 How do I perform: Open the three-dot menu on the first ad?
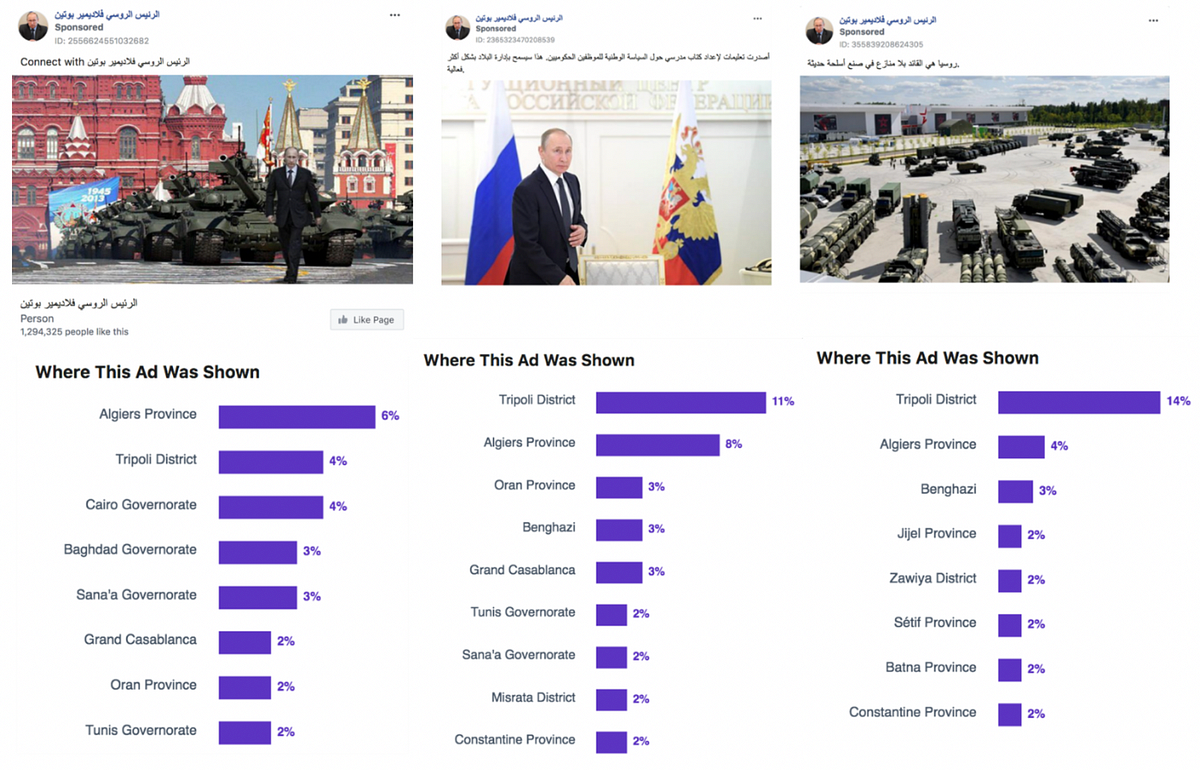point(395,16)
